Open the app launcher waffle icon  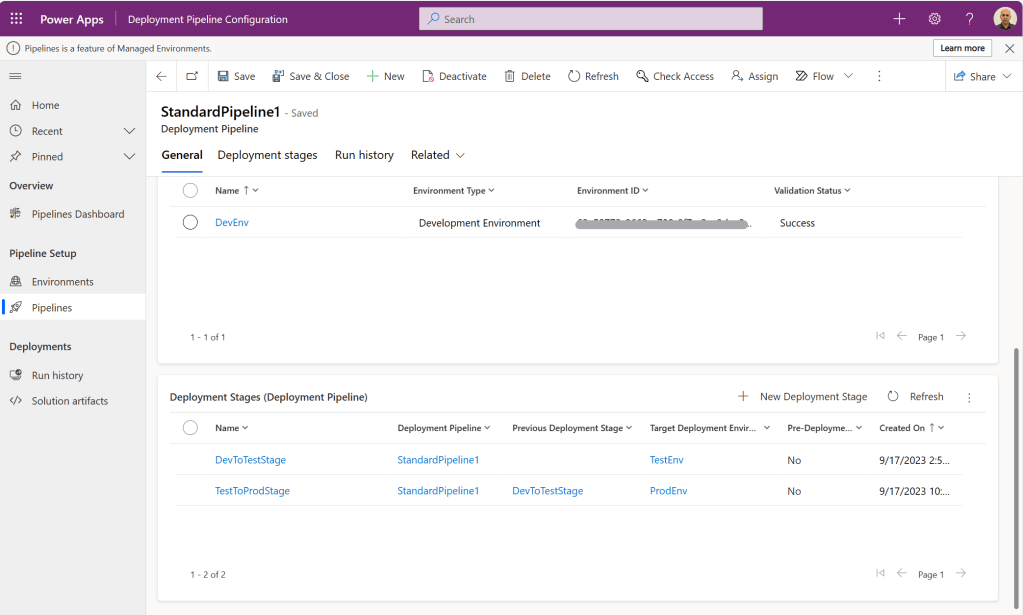pyautogui.click(x=16, y=19)
